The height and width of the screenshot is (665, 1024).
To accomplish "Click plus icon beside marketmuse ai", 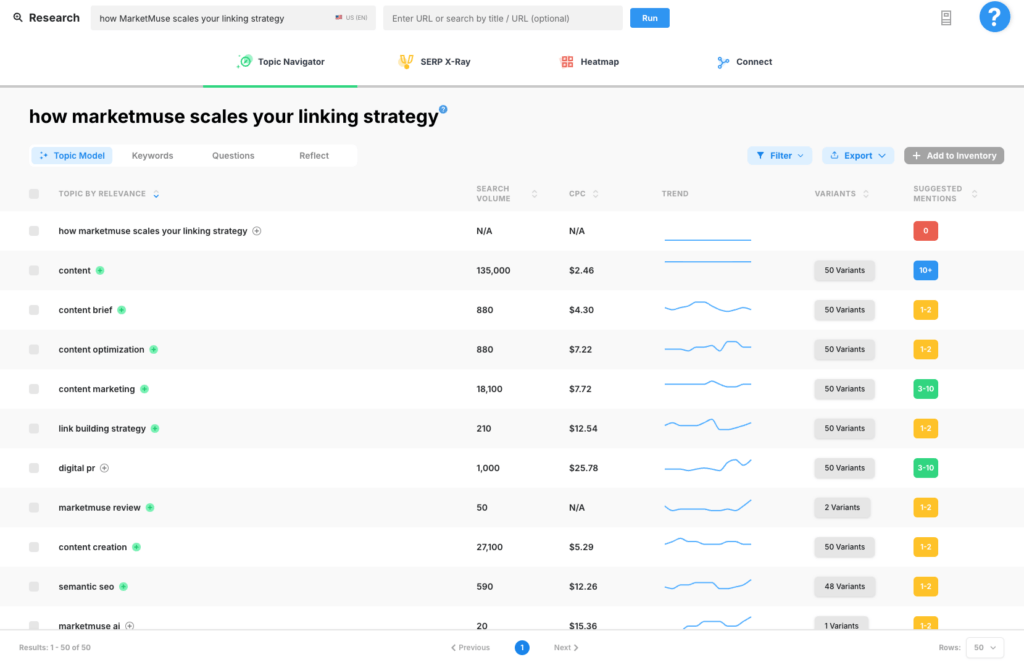I will coord(130,626).
